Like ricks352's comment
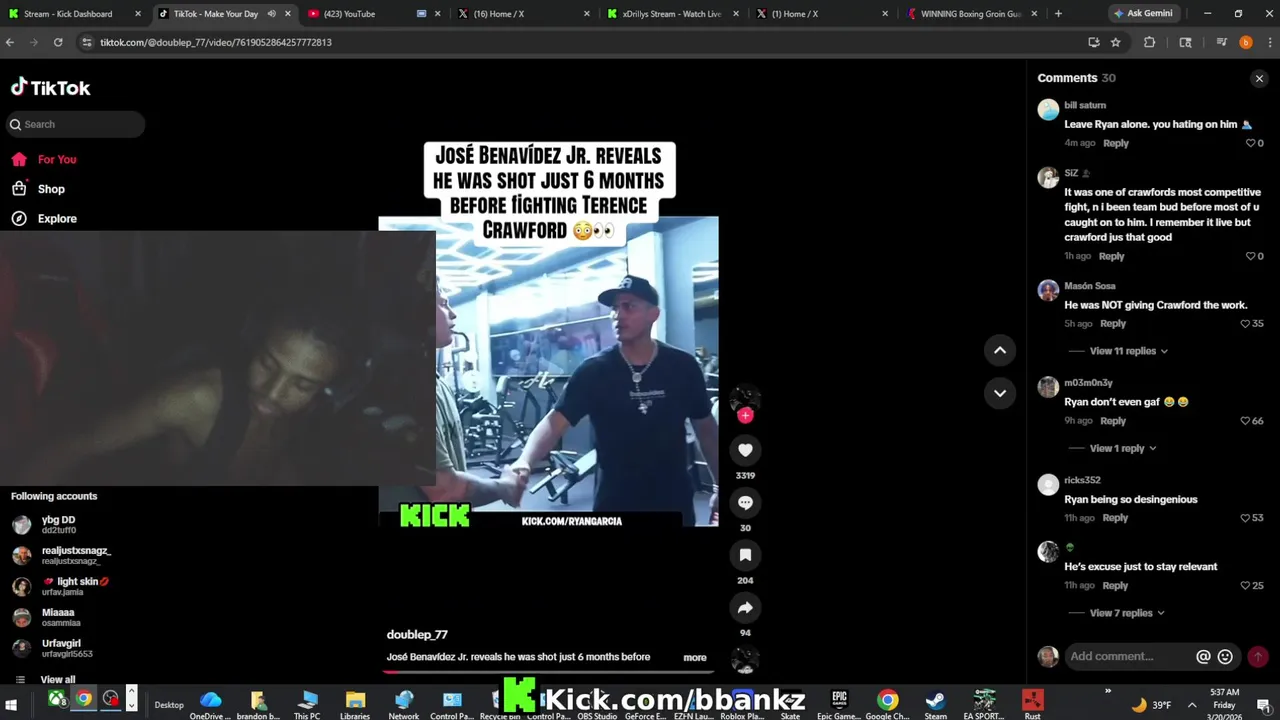Image resolution: width=1280 pixels, height=720 pixels. (x=1245, y=518)
